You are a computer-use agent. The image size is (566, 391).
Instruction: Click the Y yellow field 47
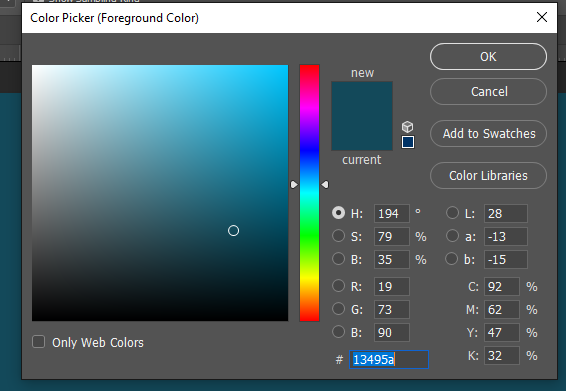click(x=502, y=333)
